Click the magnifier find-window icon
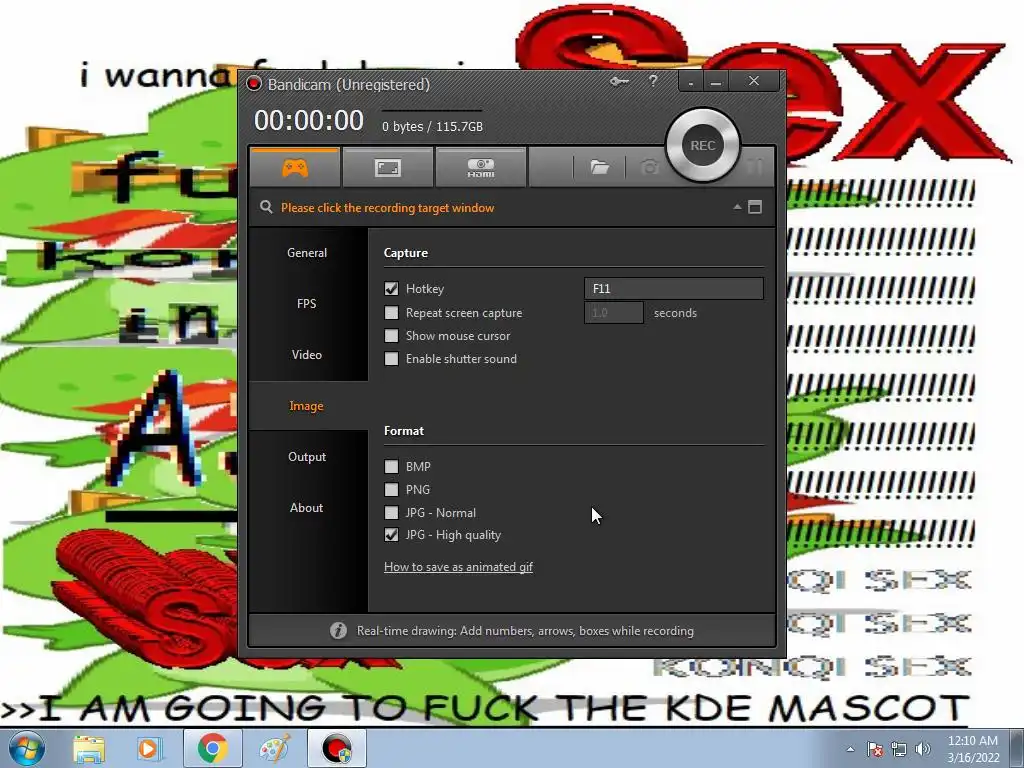Viewport: 1024px width, 768px height. pos(266,207)
